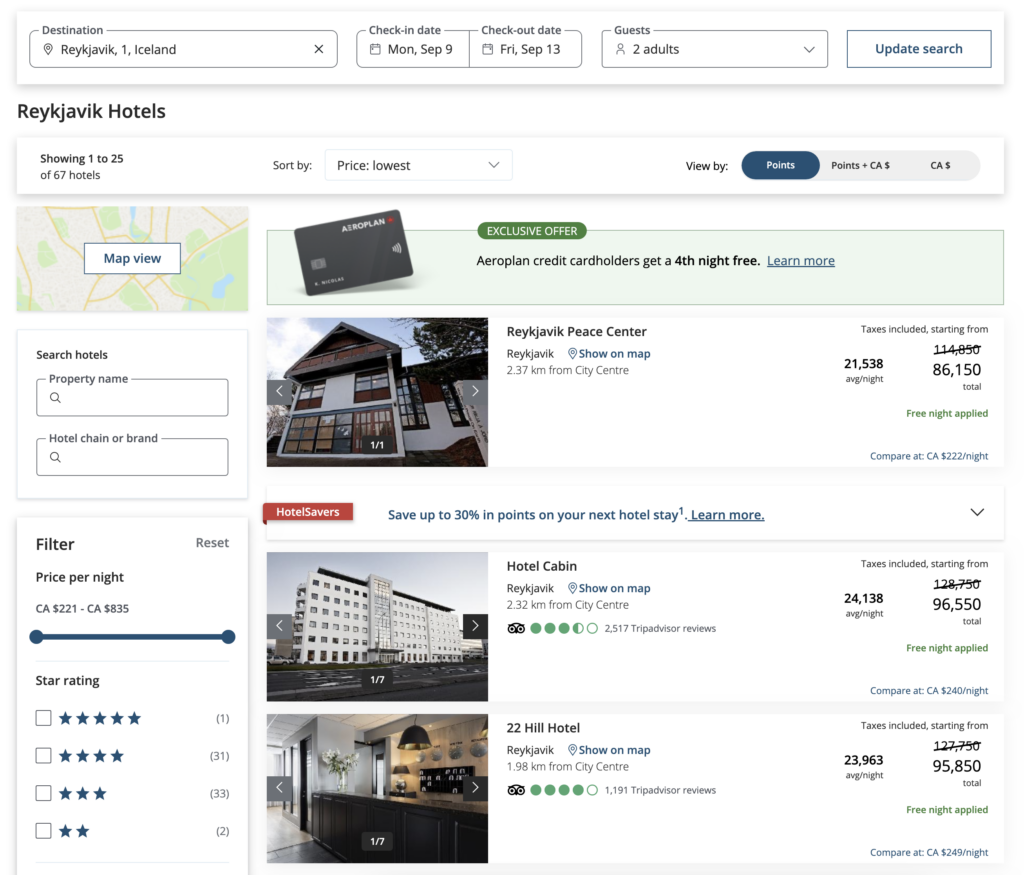Switch to the CA $ view tab
Image resolution: width=1024 pixels, height=875 pixels.
[939, 165]
